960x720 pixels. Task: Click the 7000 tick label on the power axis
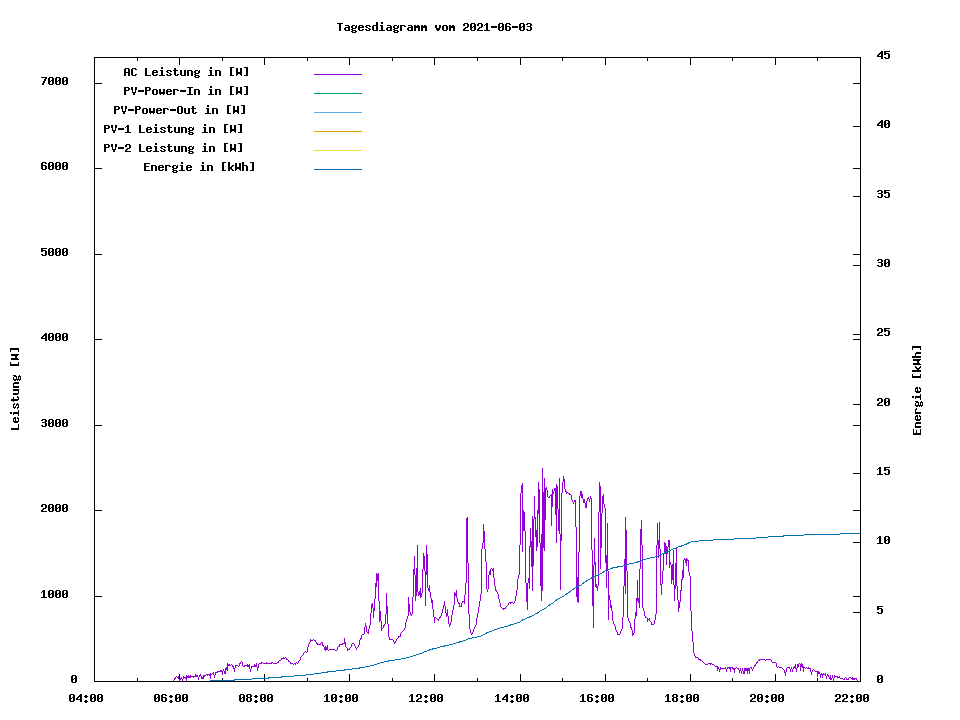coord(53,81)
